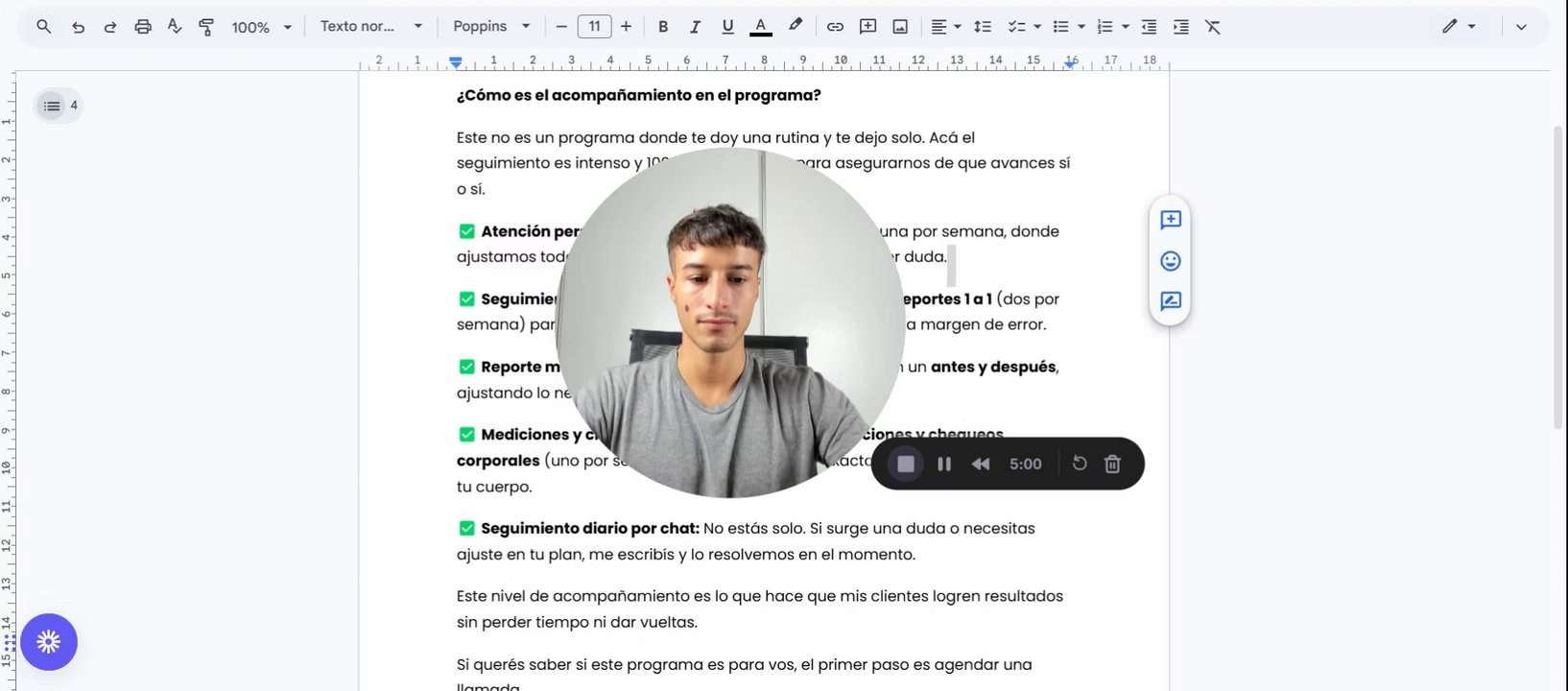
Task: Run spelling and grammar check
Action: tap(175, 27)
